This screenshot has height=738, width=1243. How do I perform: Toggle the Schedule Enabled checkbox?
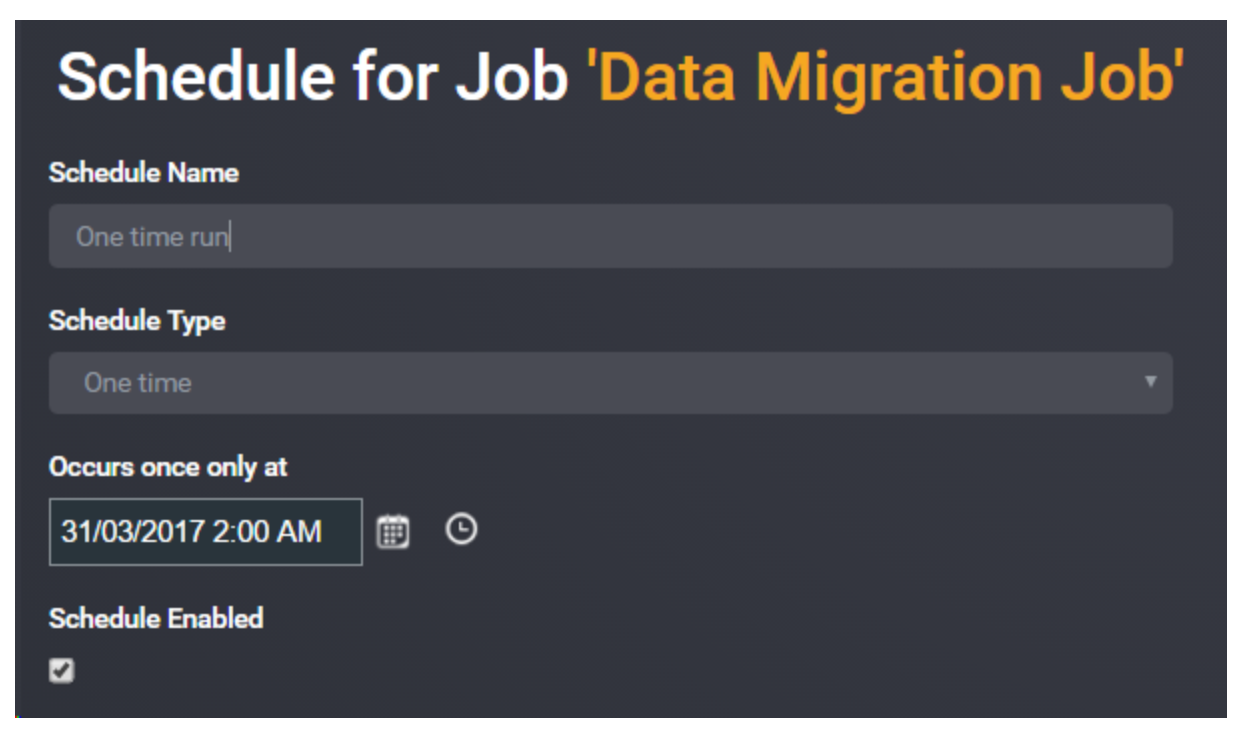tap(62, 671)
